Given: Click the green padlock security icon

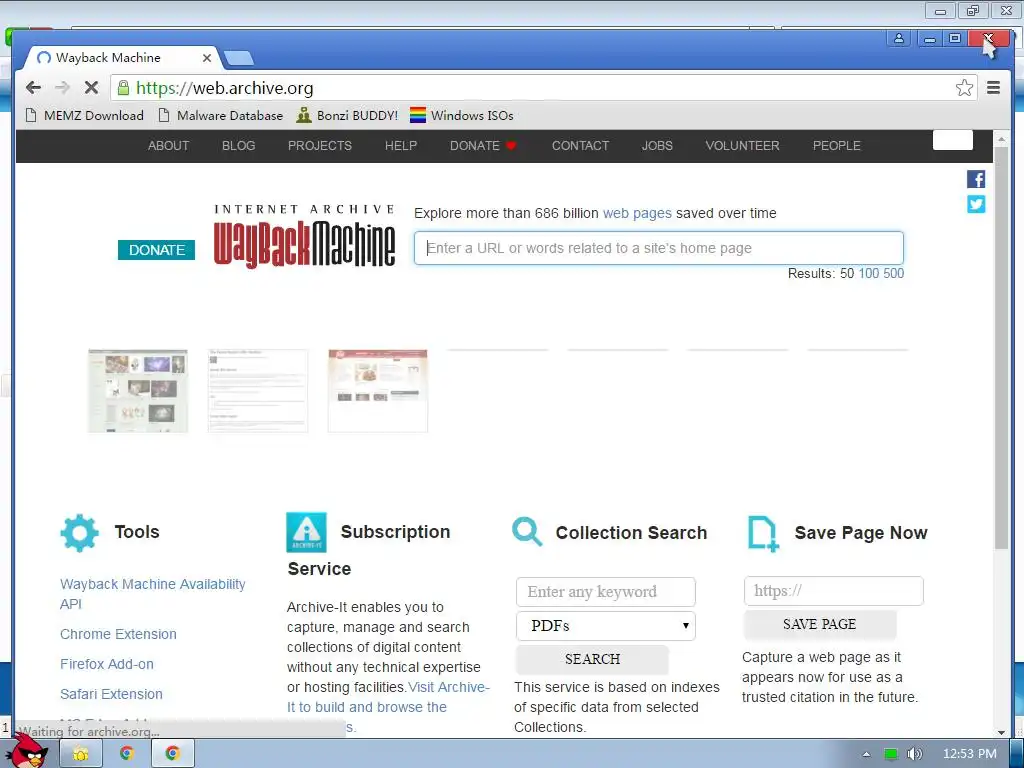Looking at the screenshot, I should click(123, 88).
